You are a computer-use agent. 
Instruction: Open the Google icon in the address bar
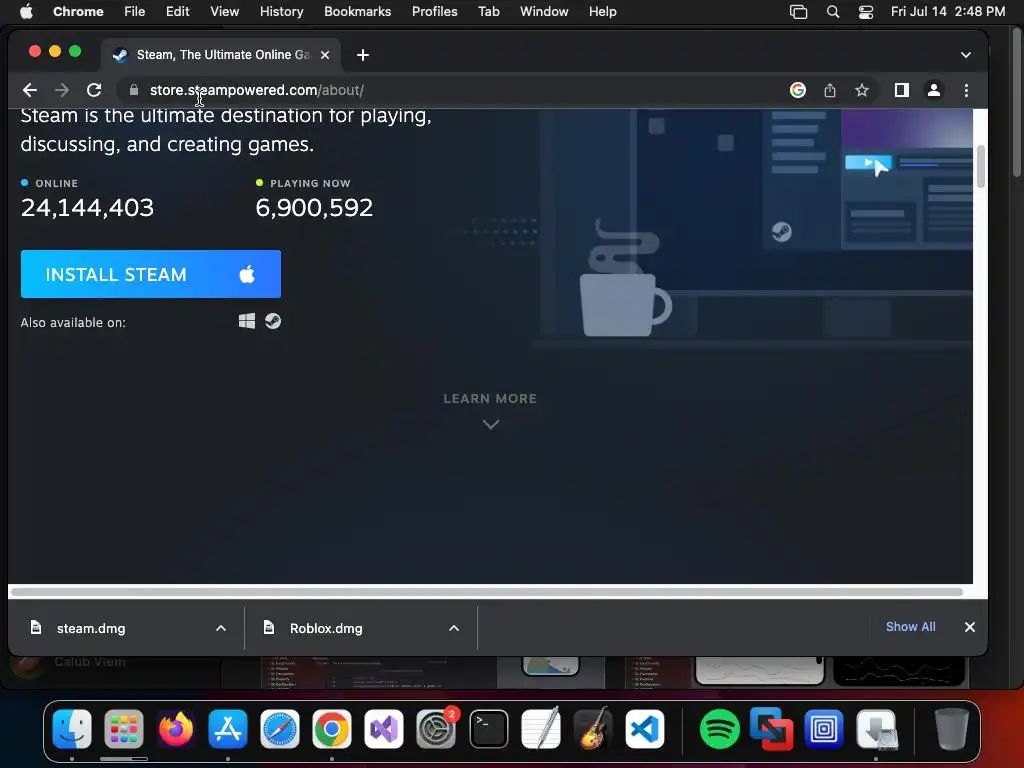coord(797,90)
